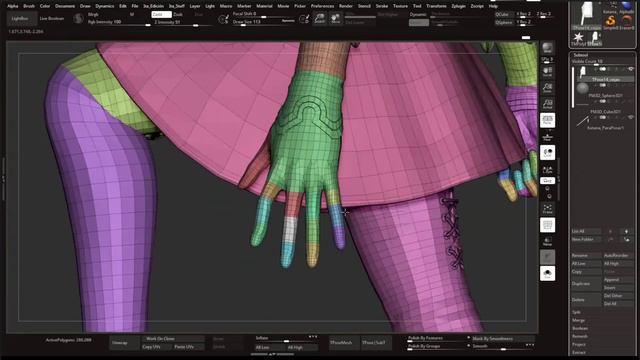Toggle Qxyz rotation mode
The height and width of the screenshot is (360, 640).
(547, 180)
